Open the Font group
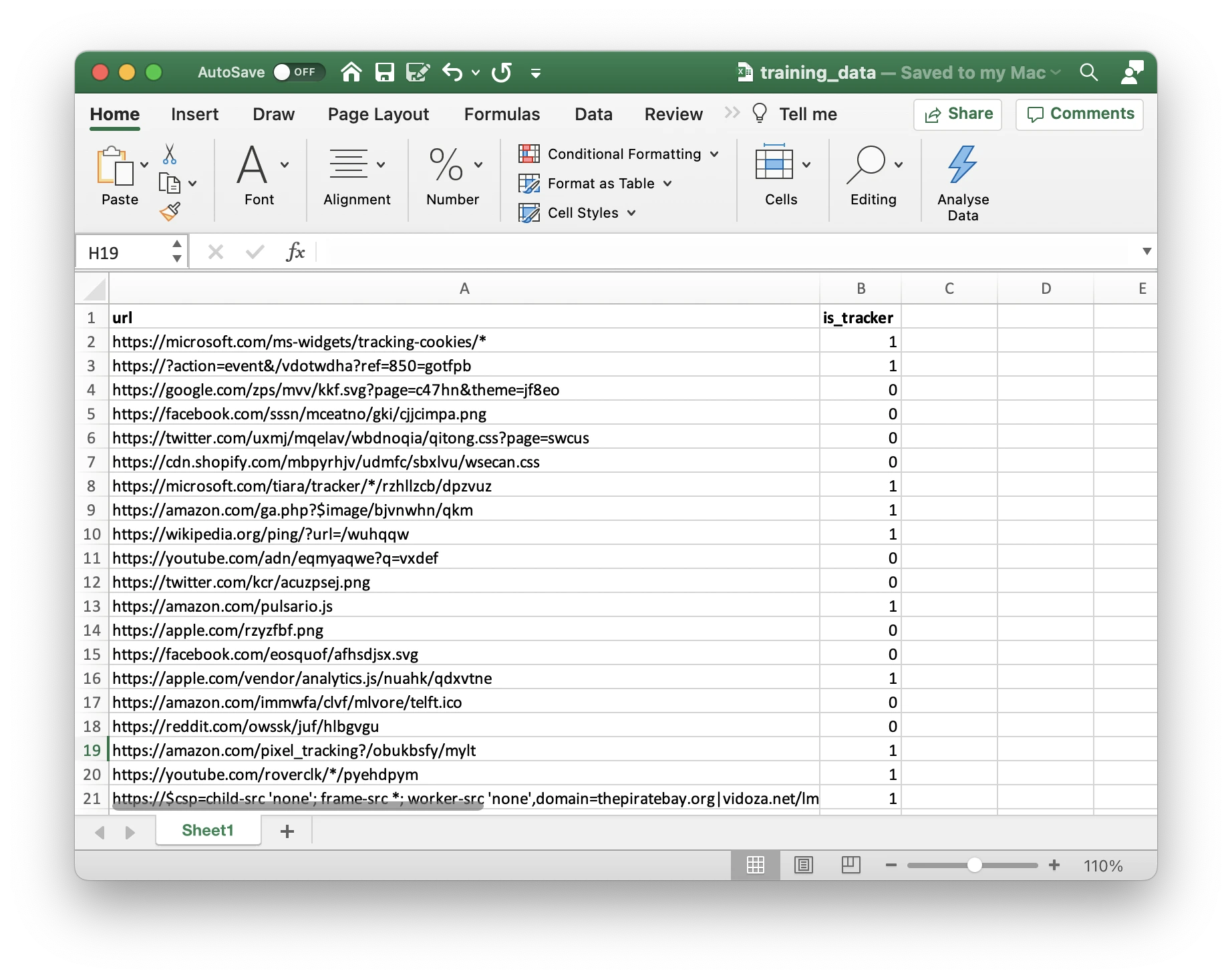Image resolution: width=1232 pixels, height=979 pixels. tap(259, 176)
